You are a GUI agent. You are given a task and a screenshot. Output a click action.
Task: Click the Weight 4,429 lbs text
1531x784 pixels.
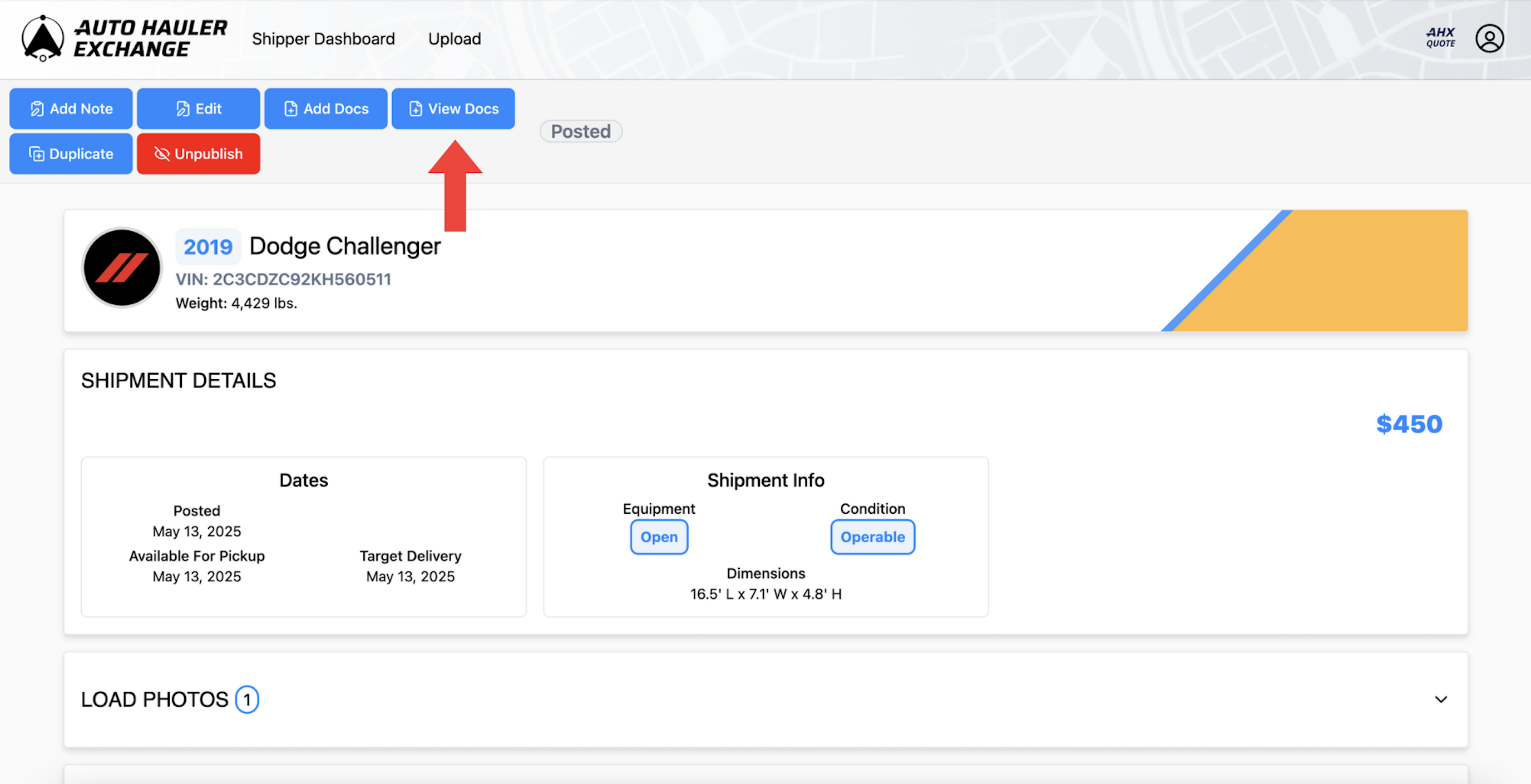[236, 304]
